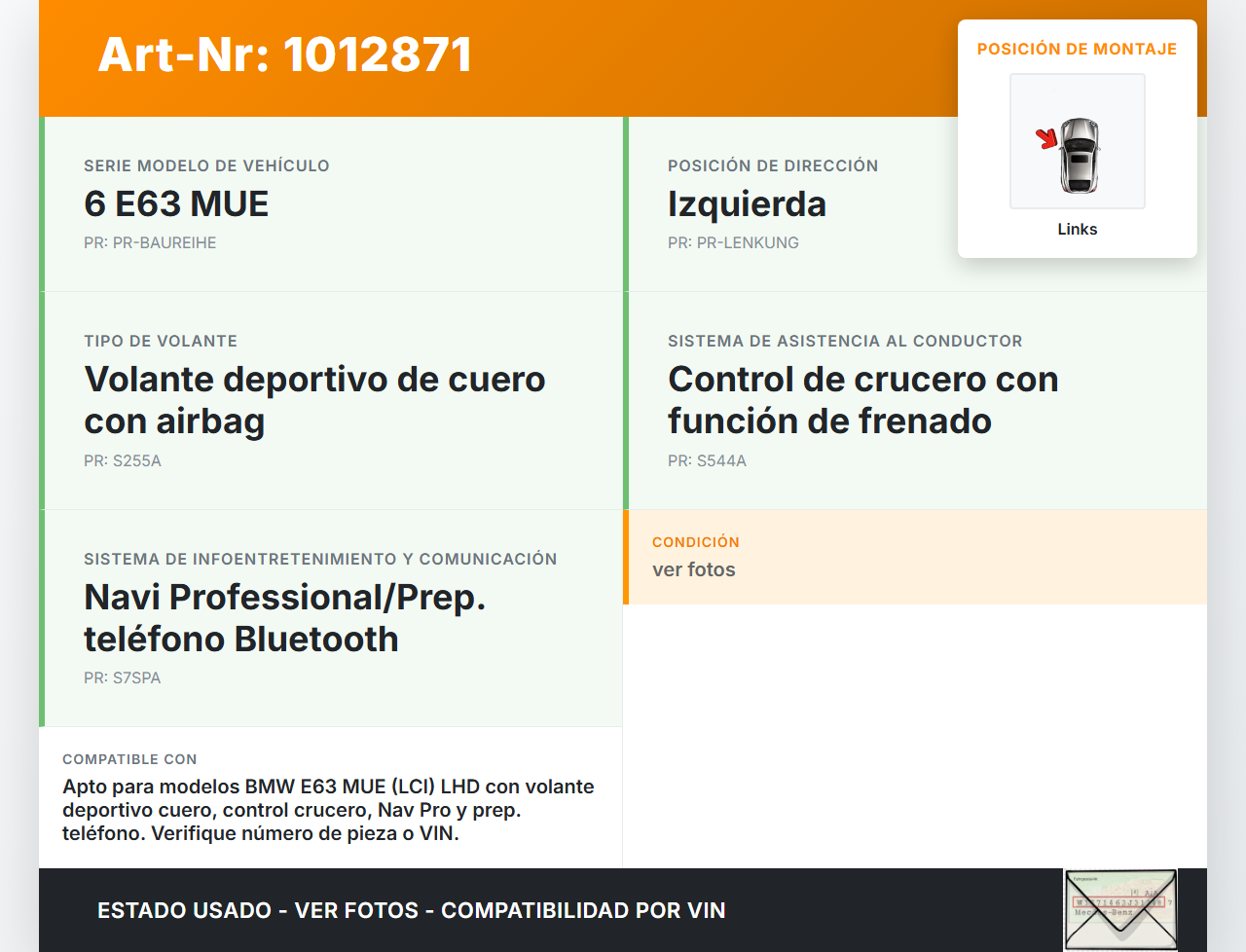
Task: Select the "6 E63 MUE" value
Action: pos(176,203)
